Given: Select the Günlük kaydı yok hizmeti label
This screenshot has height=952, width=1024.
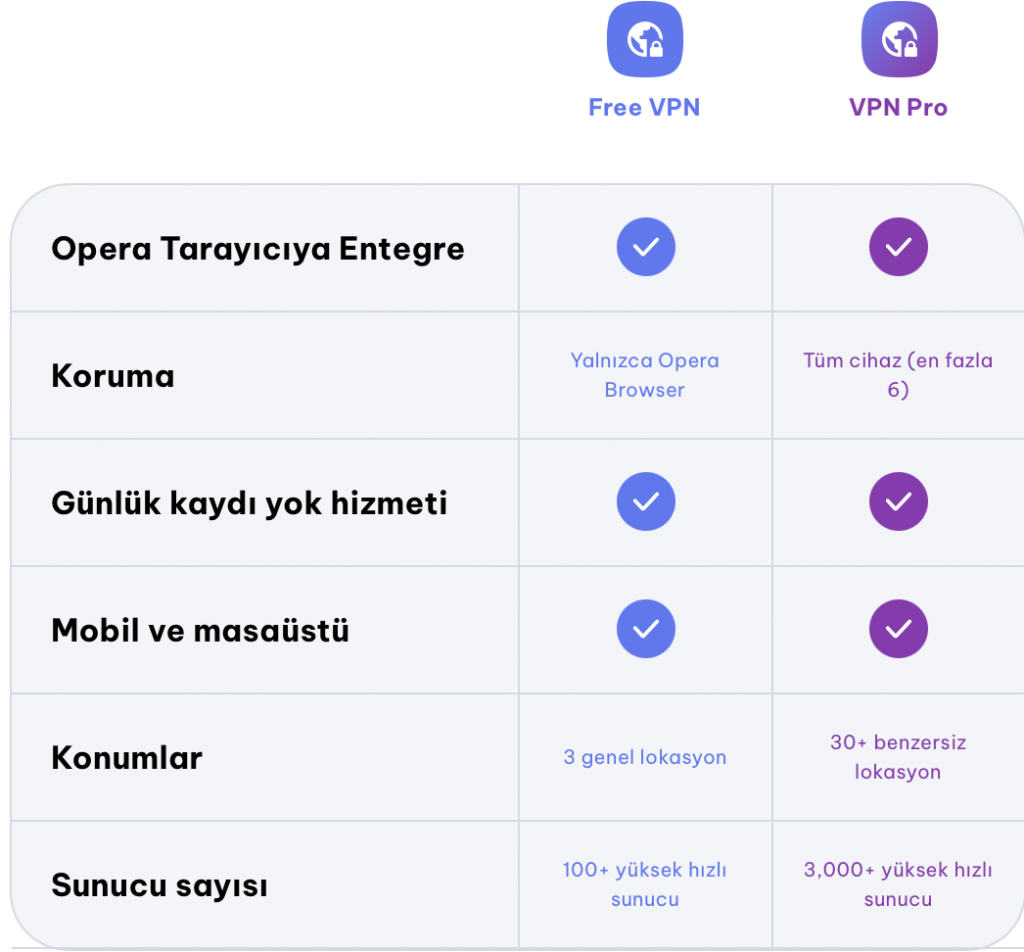Looking at the screenshot, I should point(249,503).
